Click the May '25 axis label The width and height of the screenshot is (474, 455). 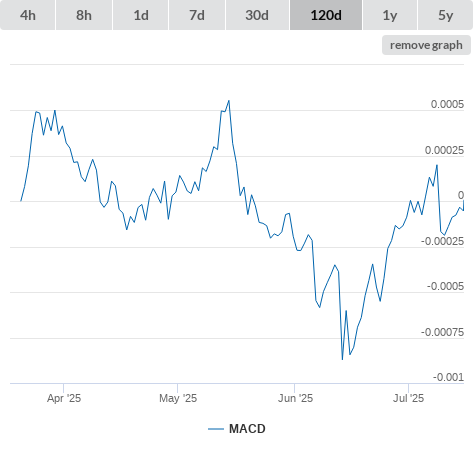[178, 398]
